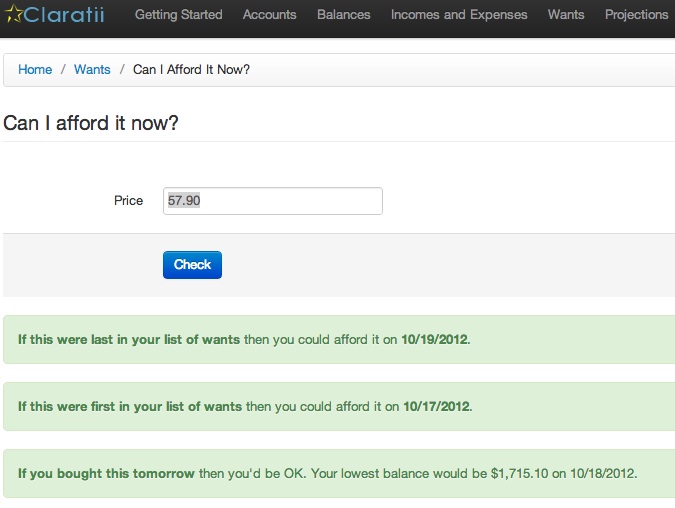675x508 pixels.
Task: Go to the Accounts navigation item
Action: coord(269,15)
